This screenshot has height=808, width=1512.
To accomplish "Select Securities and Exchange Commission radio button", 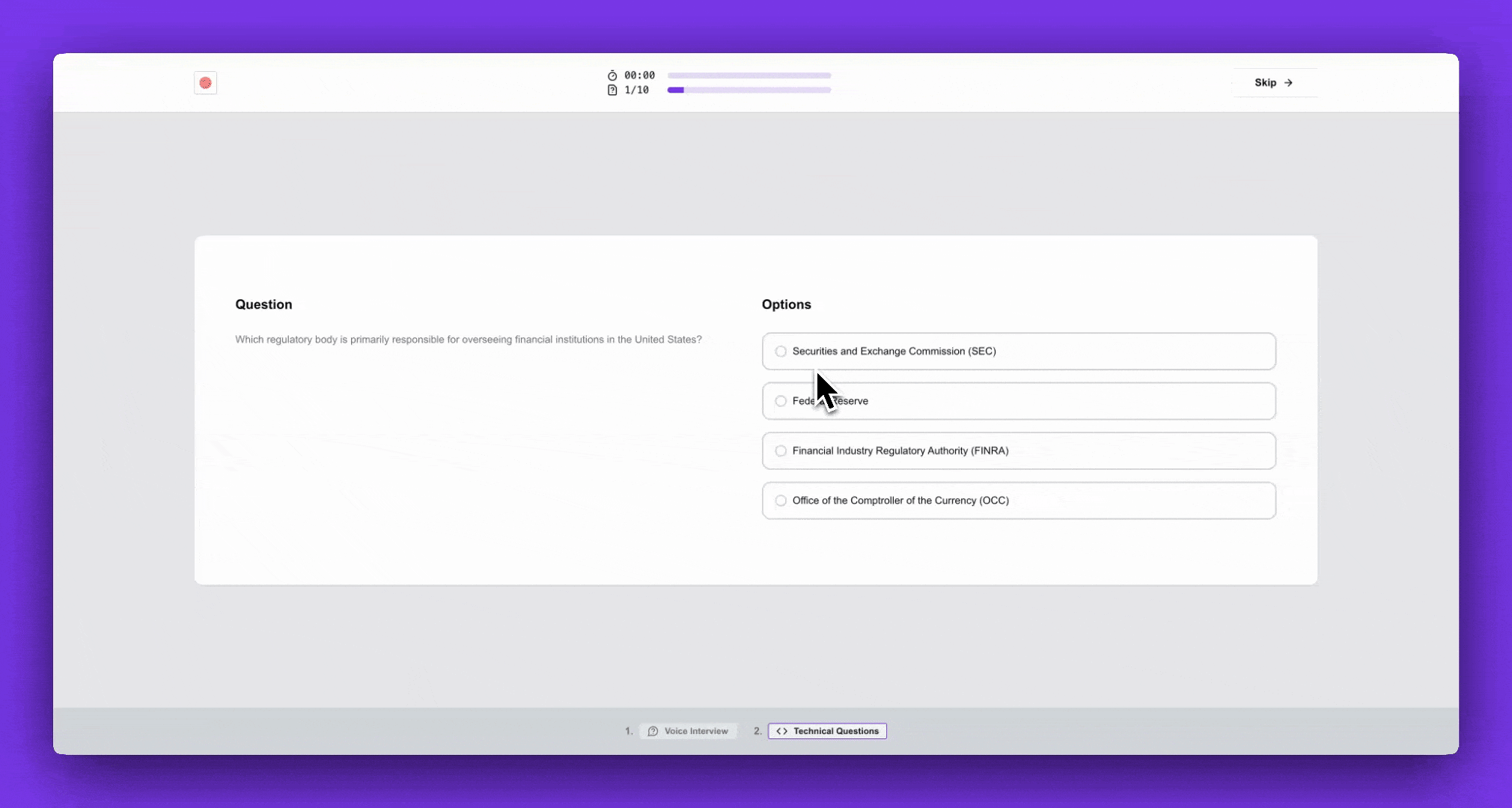I will click(x=781, y=352).
